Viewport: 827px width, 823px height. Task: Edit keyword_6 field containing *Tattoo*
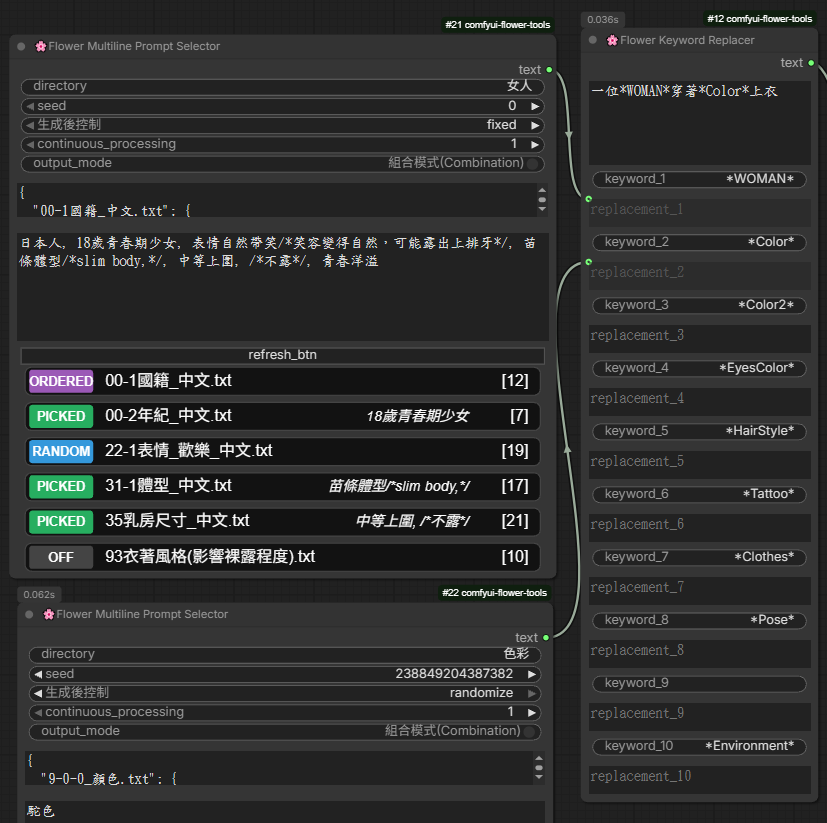pyautogui.click(x=699, y=494)
